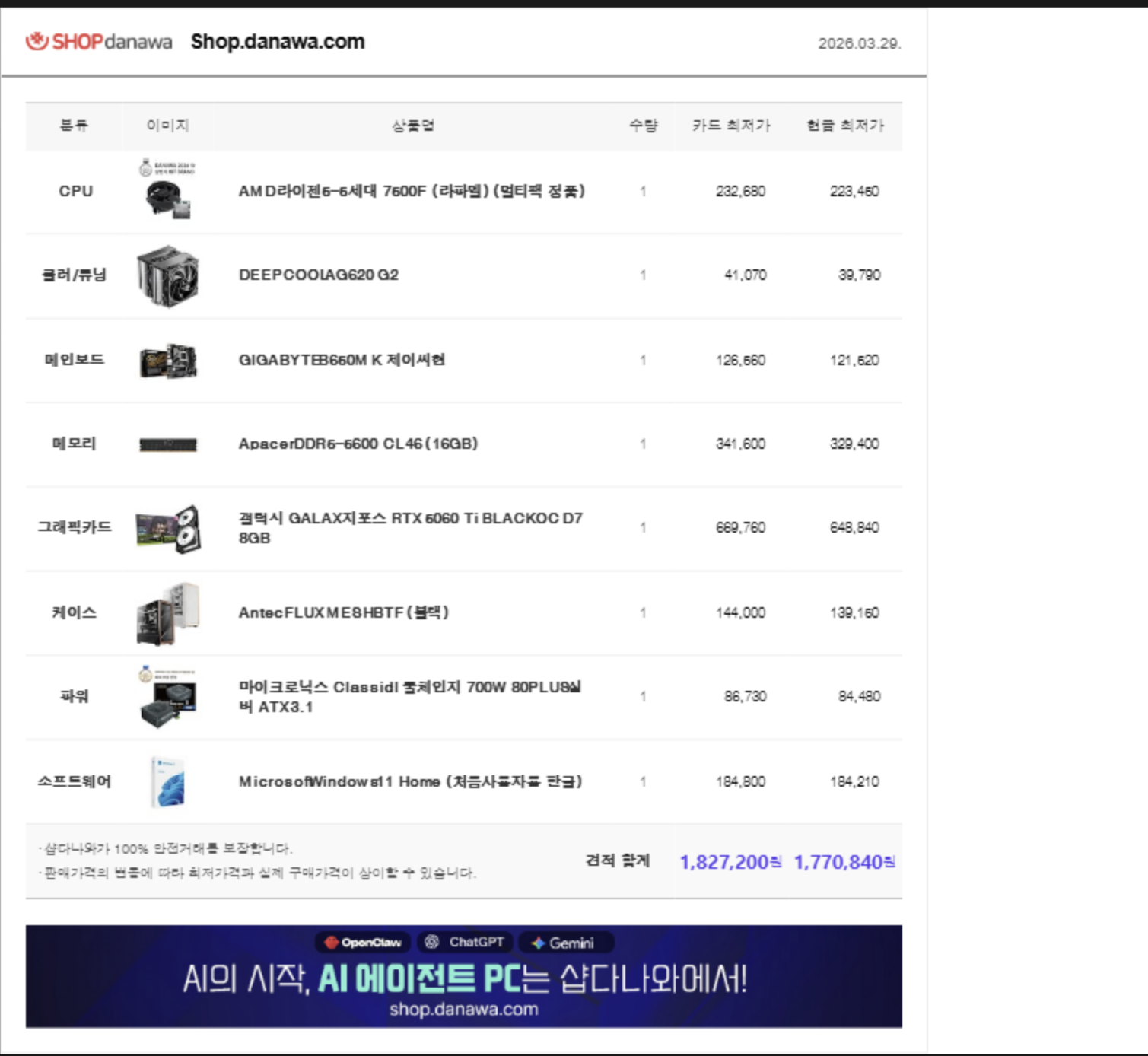Click the Microsoft Windows 11 Home product name
The image size is (1148, 1056).
(x=410, y=781)
